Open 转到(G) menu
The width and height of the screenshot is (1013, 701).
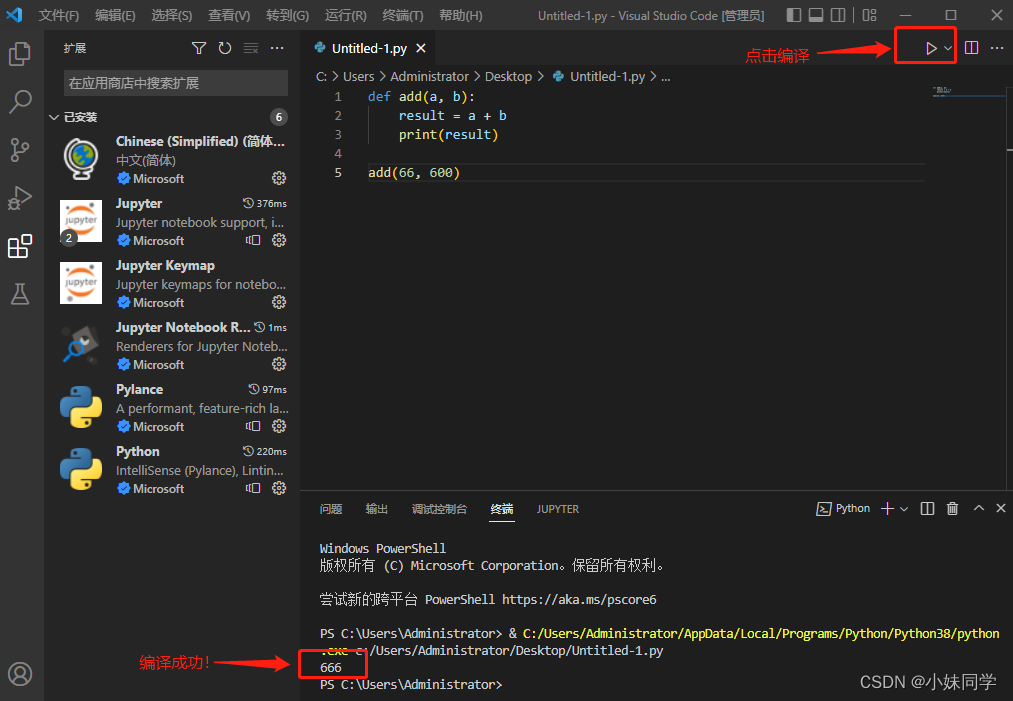click(287, 16)
